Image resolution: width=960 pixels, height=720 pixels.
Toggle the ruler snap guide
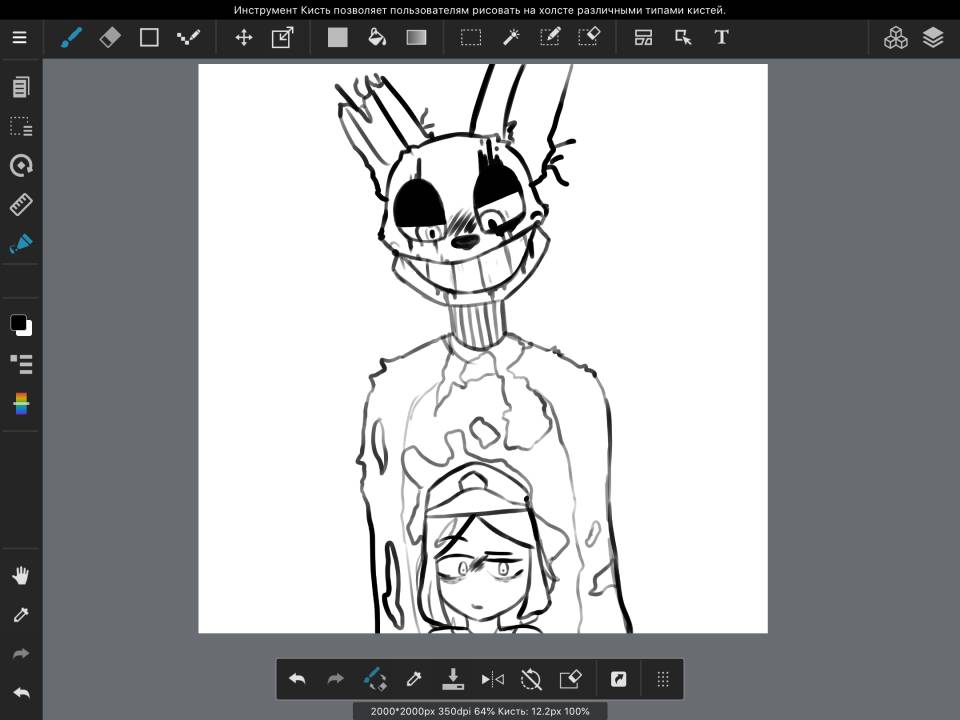[21, 205]
